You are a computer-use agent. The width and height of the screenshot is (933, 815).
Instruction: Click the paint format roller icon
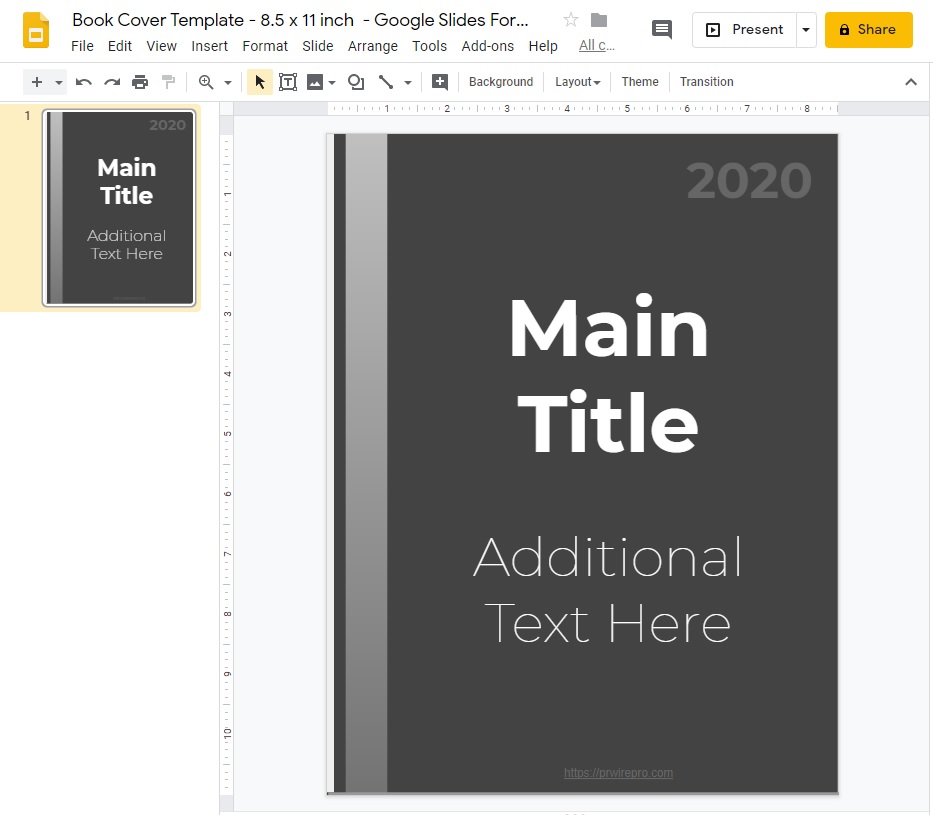tap(168, 82)
